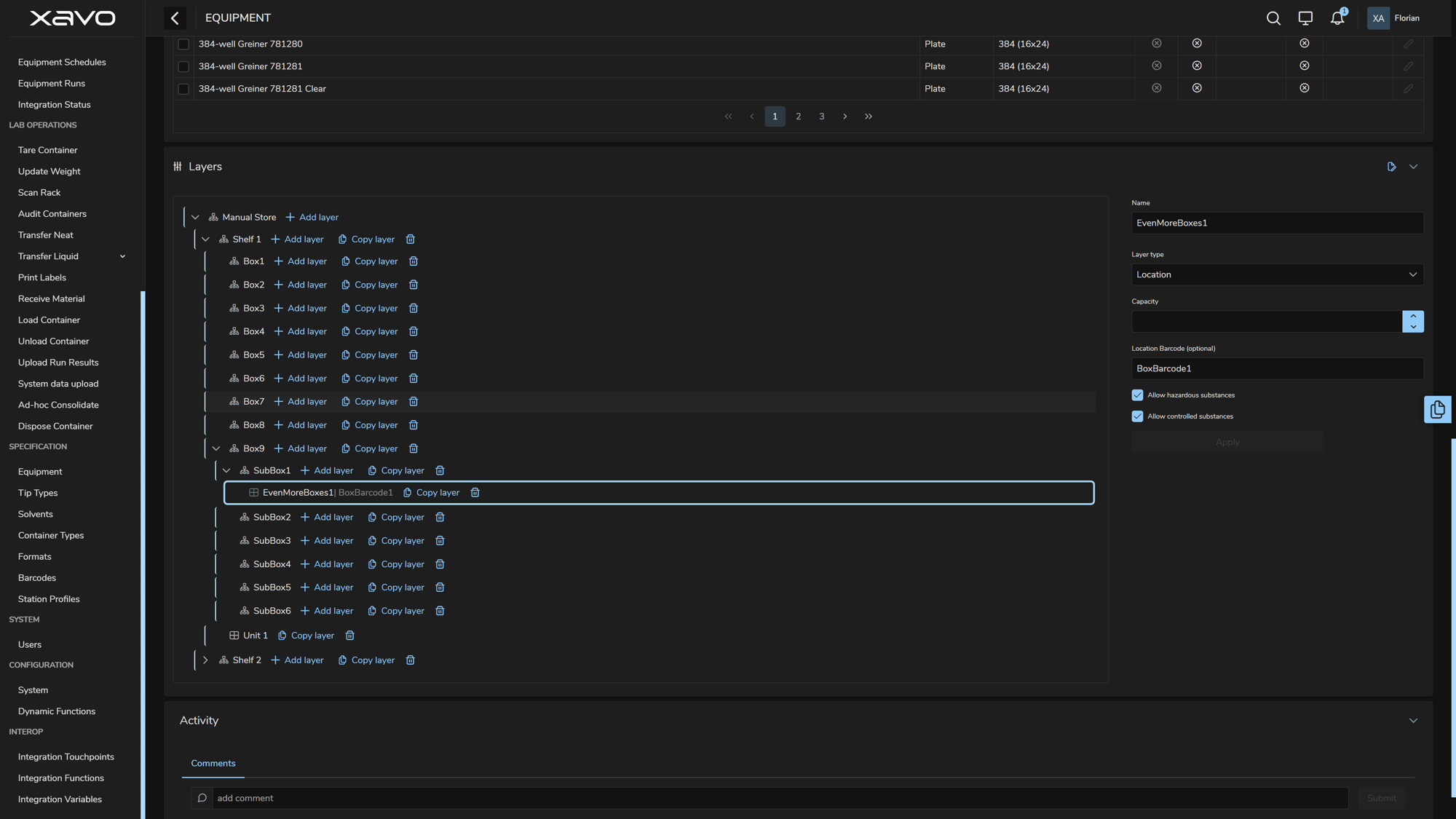
Task: Collapse the Manual Store tree node
Action: click(195, 218)
